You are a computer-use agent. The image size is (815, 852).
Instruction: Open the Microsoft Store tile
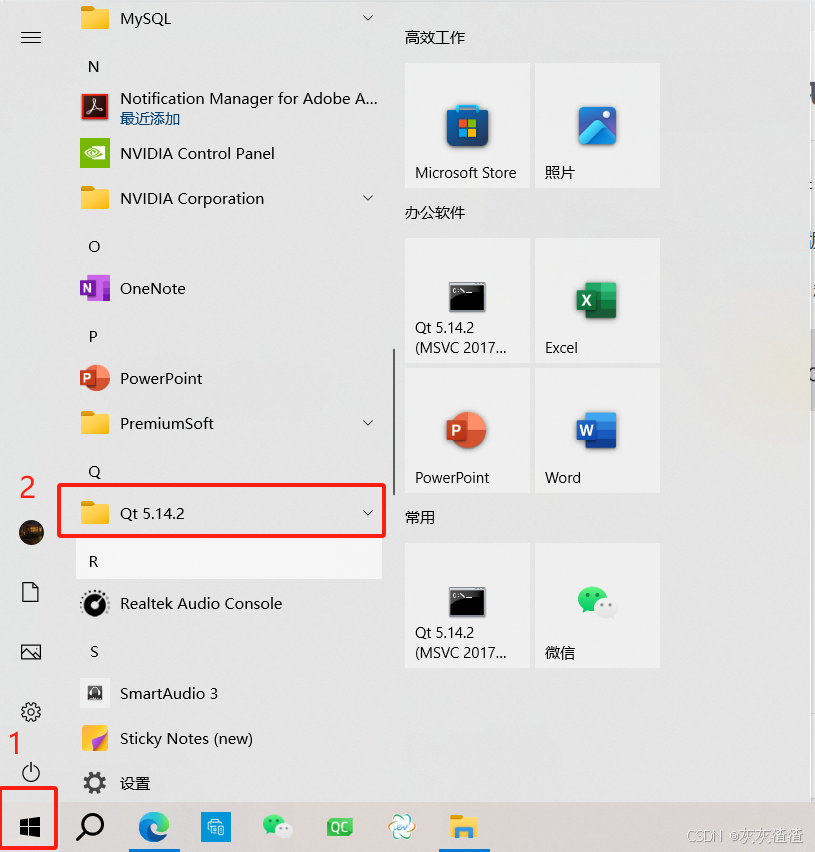pos(467,126)
